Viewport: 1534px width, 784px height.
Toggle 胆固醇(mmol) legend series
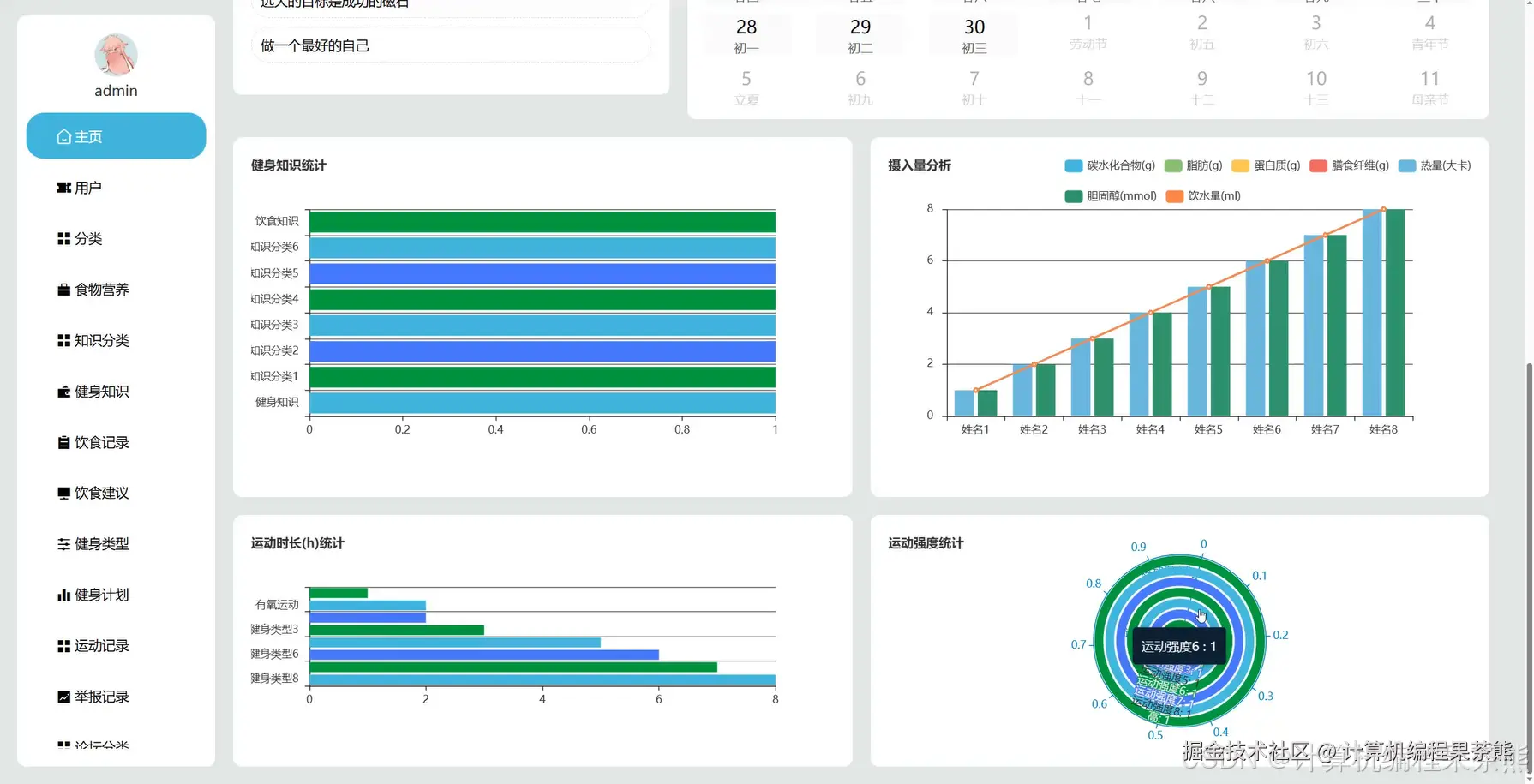[1111, 196]
